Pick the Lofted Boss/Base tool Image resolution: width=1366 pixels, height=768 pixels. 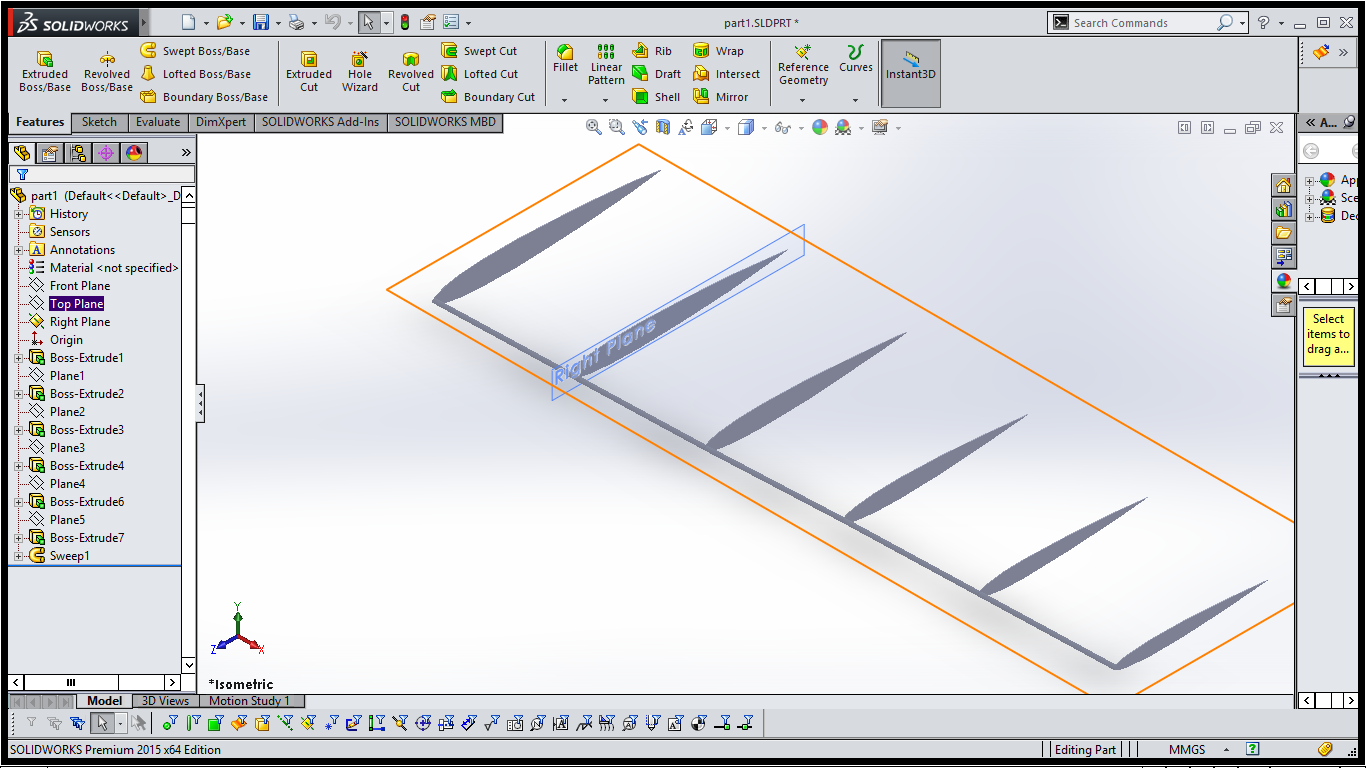pyautogui.click(x=196, y=74)
